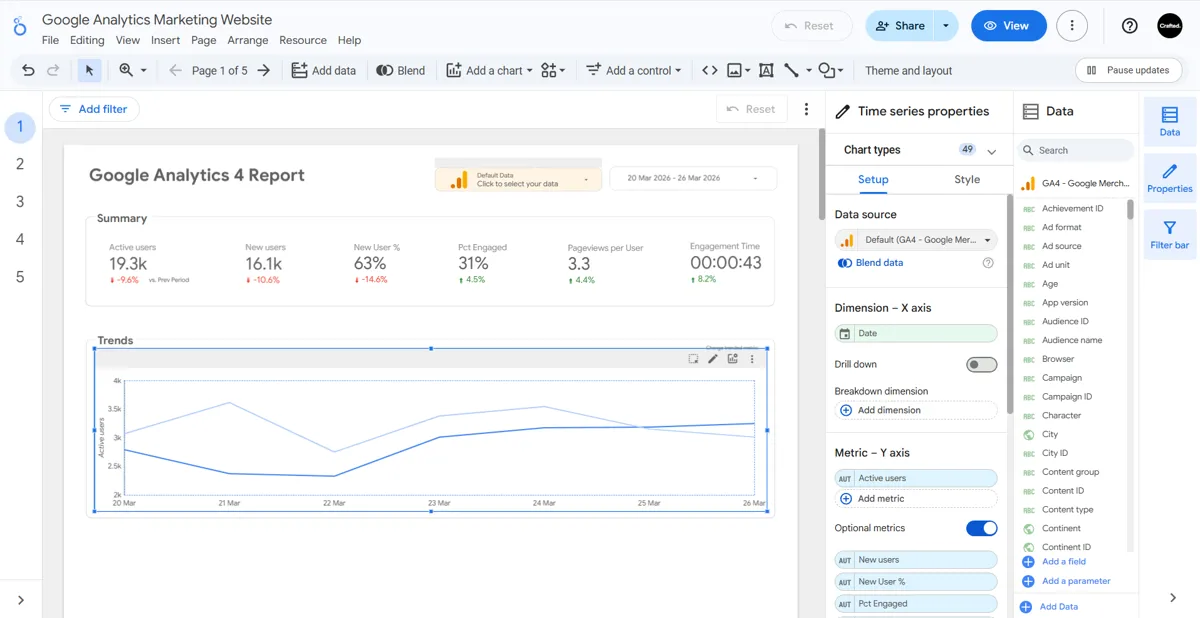Click the undo arrow
This screenshot has height=618, width=1200.
click(28, 70)
